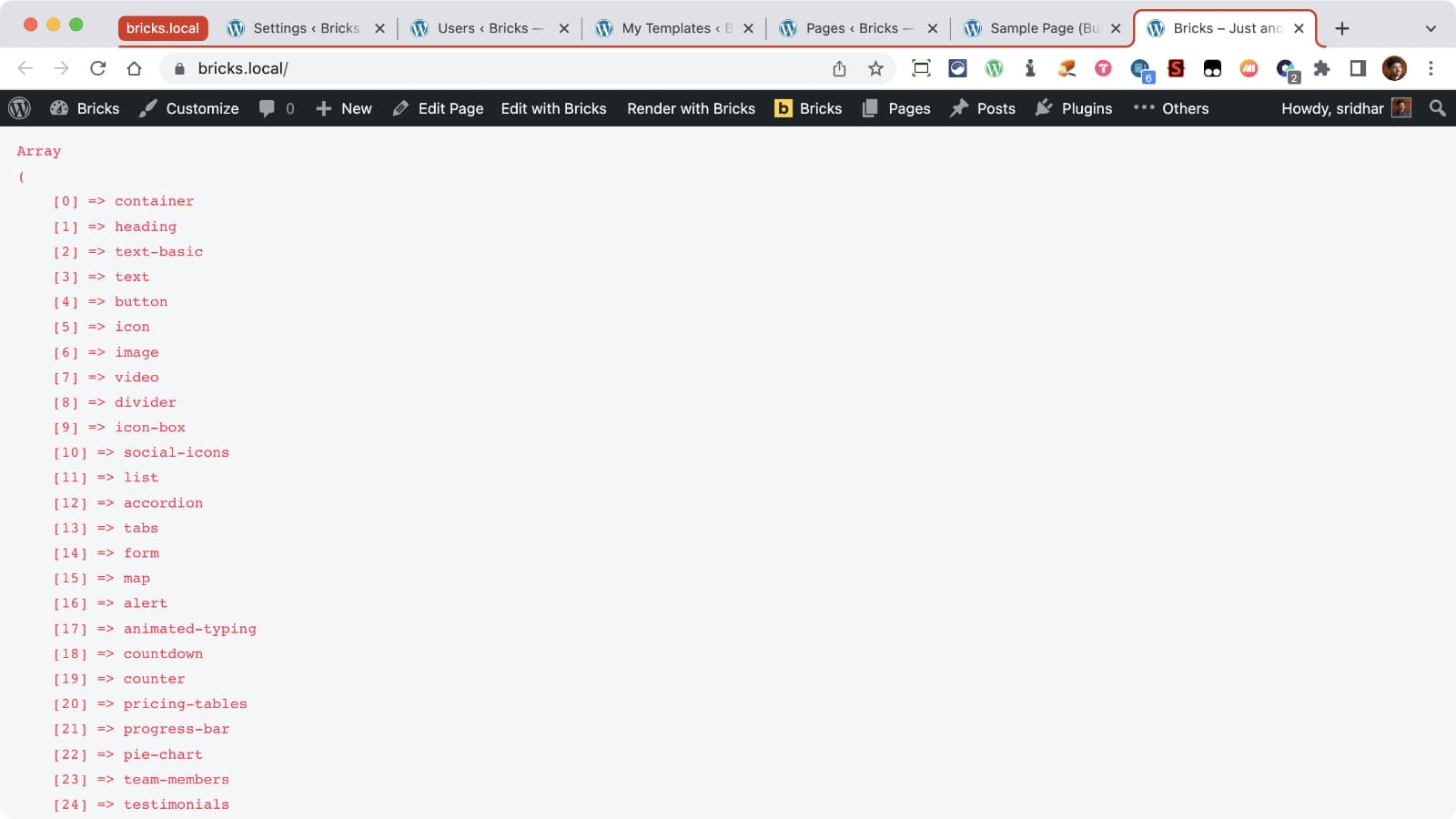The width and height of the screenshot is (1456, 819).
Task: Click the share icon in address bar
Action: click(x=839, y=68)
